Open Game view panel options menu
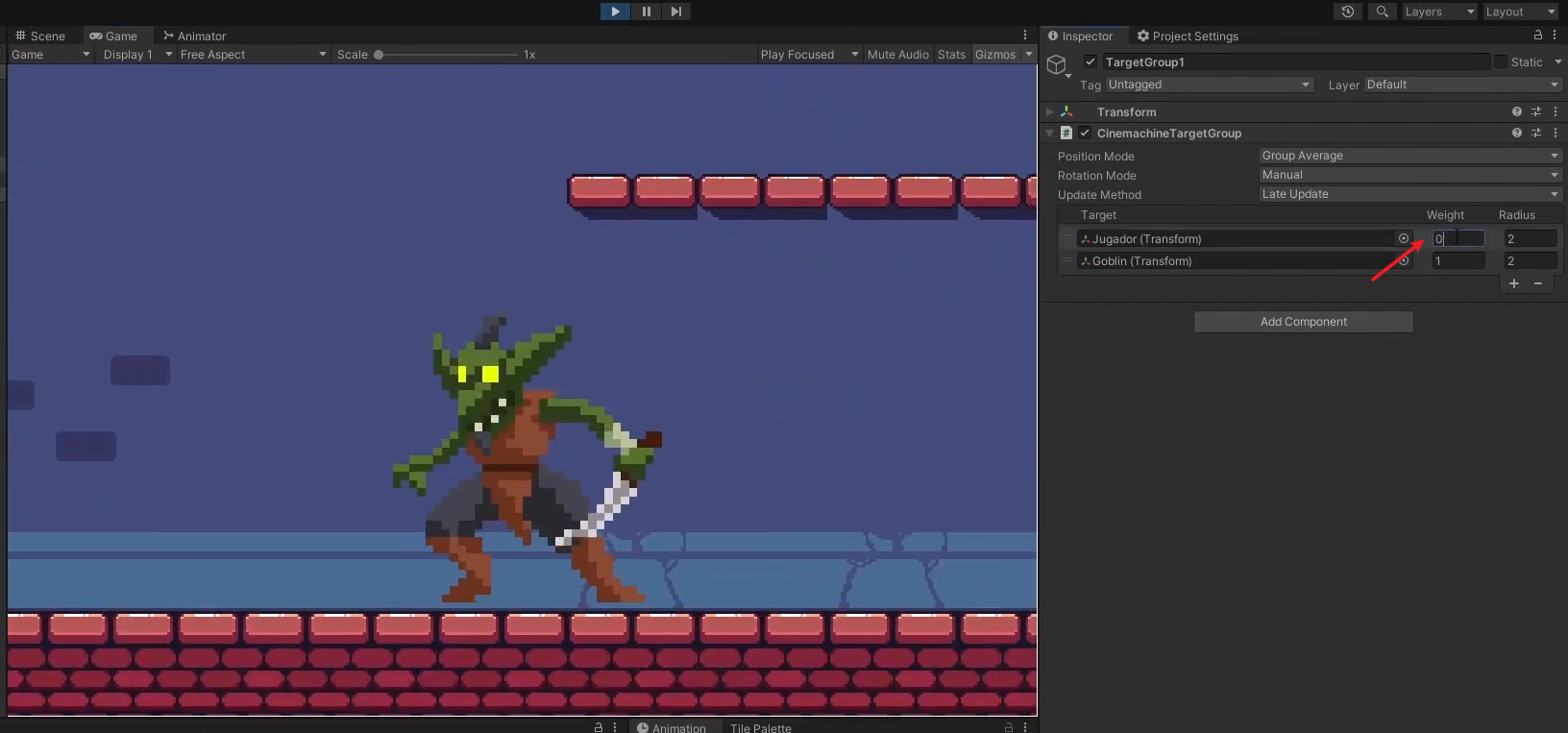This screenshot has height=733, width=1568. point(1025,36)
